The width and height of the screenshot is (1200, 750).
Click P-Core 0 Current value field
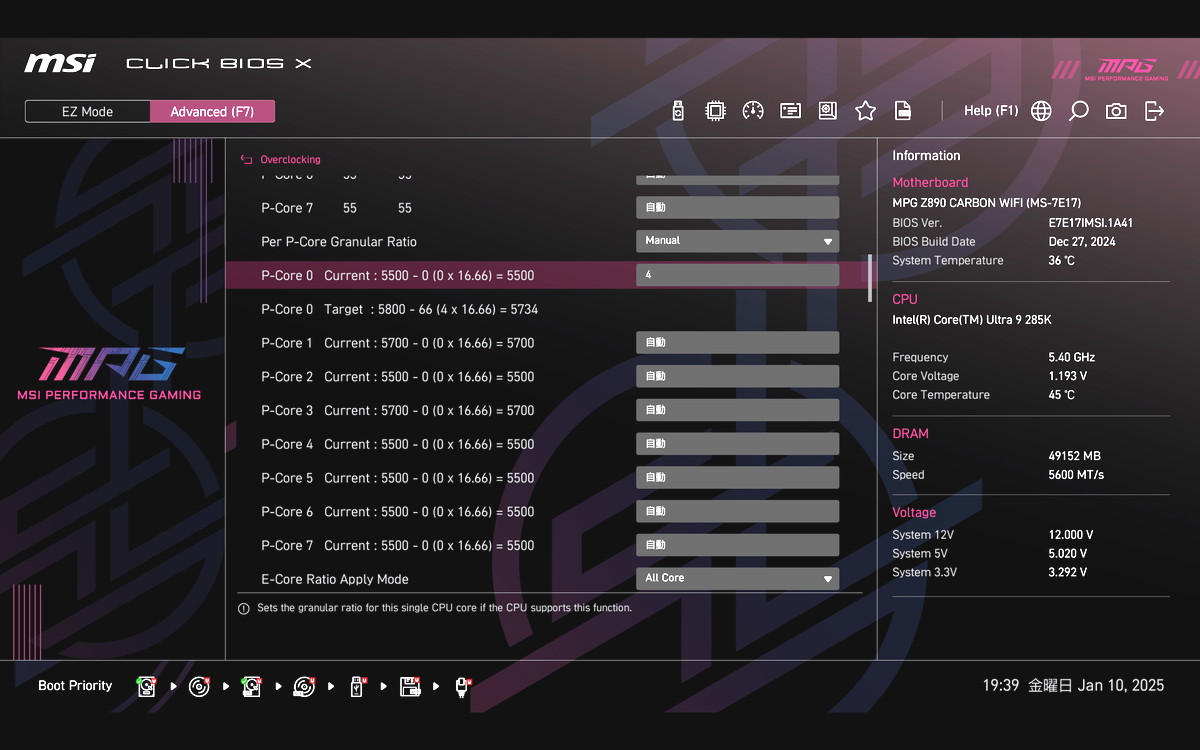[x=738, y=275]
